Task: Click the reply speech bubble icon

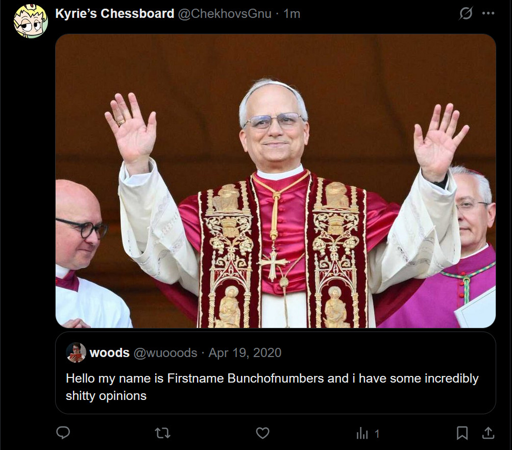Action: (x=63, y=433)
